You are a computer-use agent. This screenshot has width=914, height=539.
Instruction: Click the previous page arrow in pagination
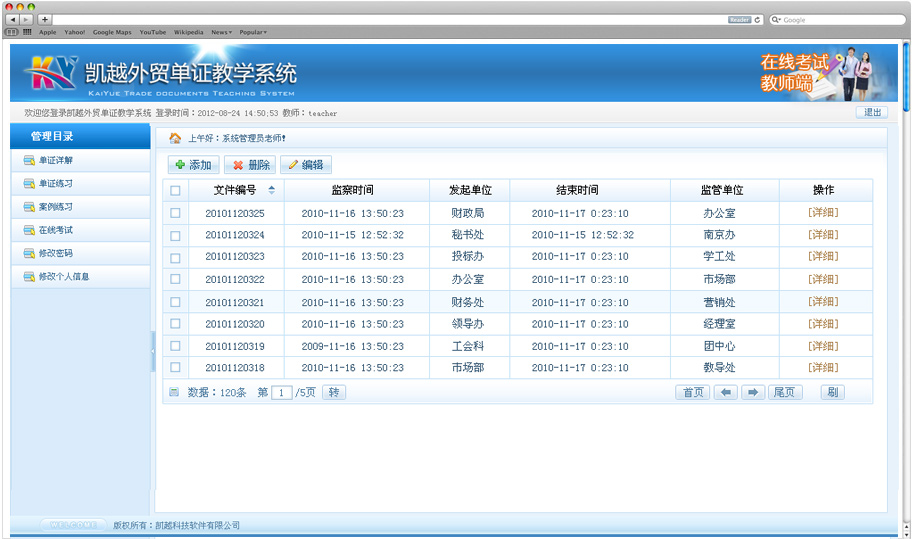coord(726,393)
